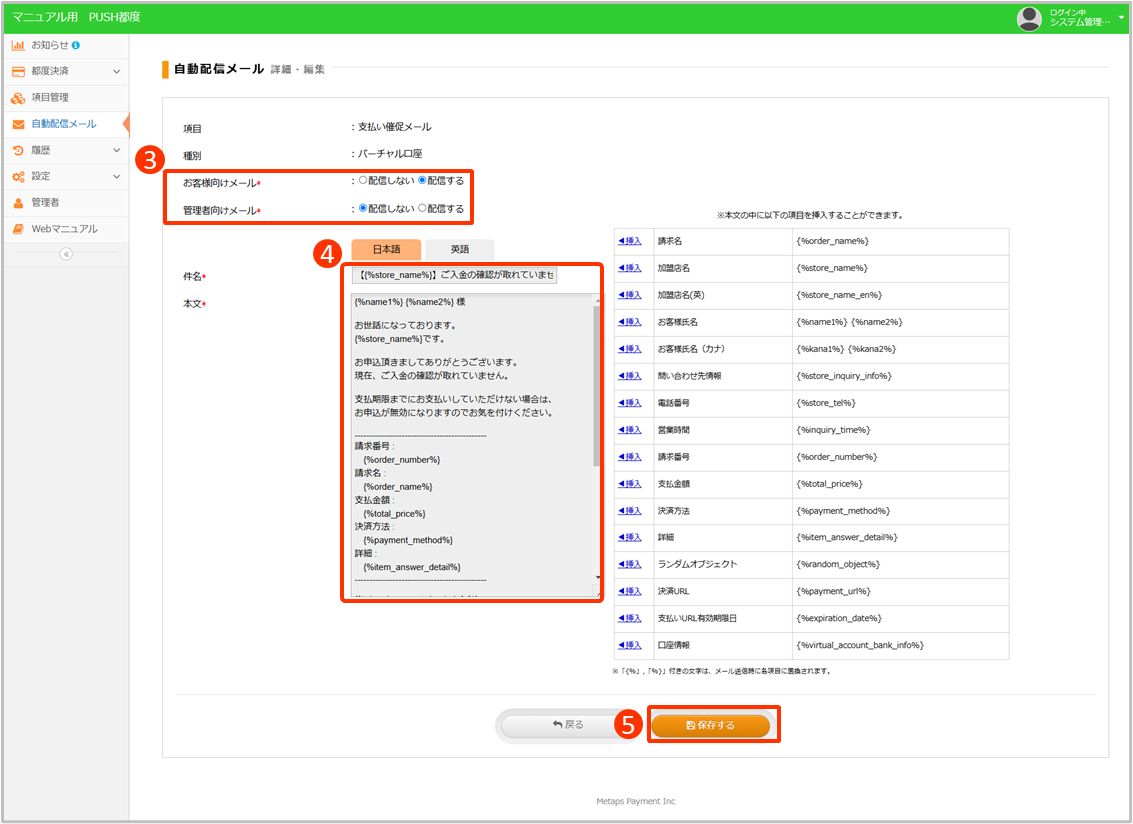The width and height of the screenshot is (1133, 824).
Task: Switch to the 日本語 tab
Action: pyautogui.click(x=386, y=250)
